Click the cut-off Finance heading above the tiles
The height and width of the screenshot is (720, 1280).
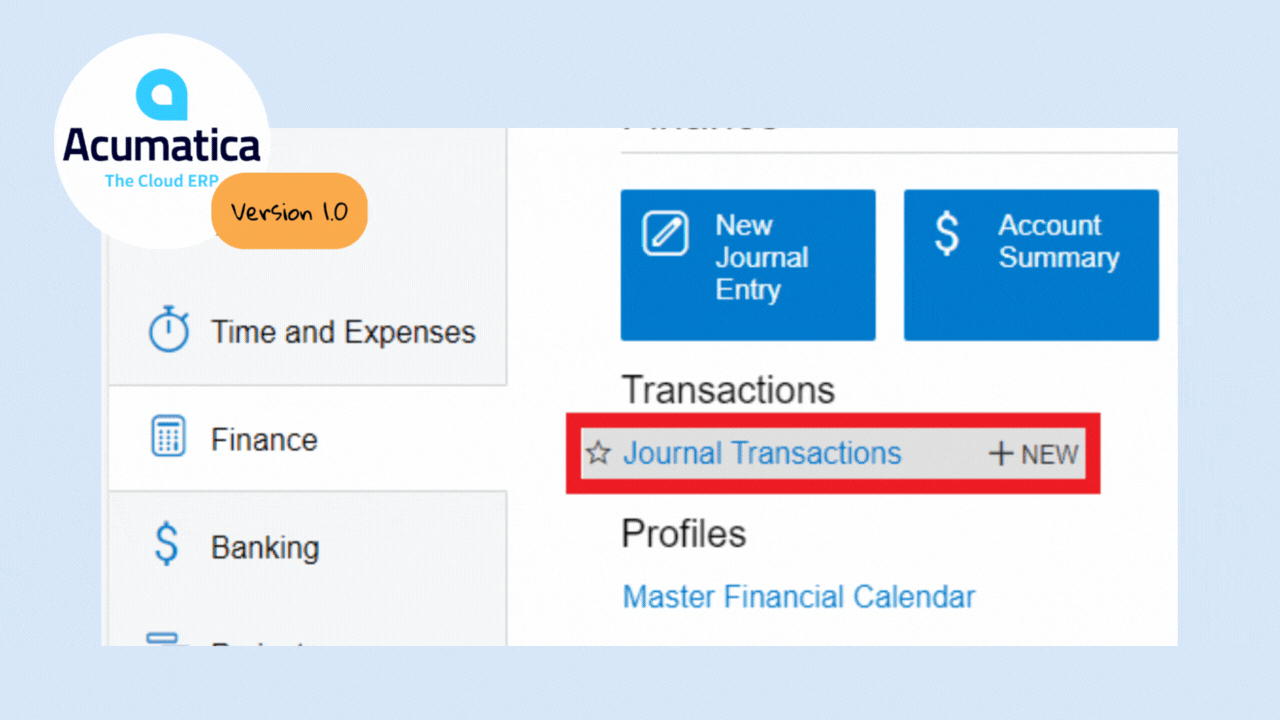700,131
